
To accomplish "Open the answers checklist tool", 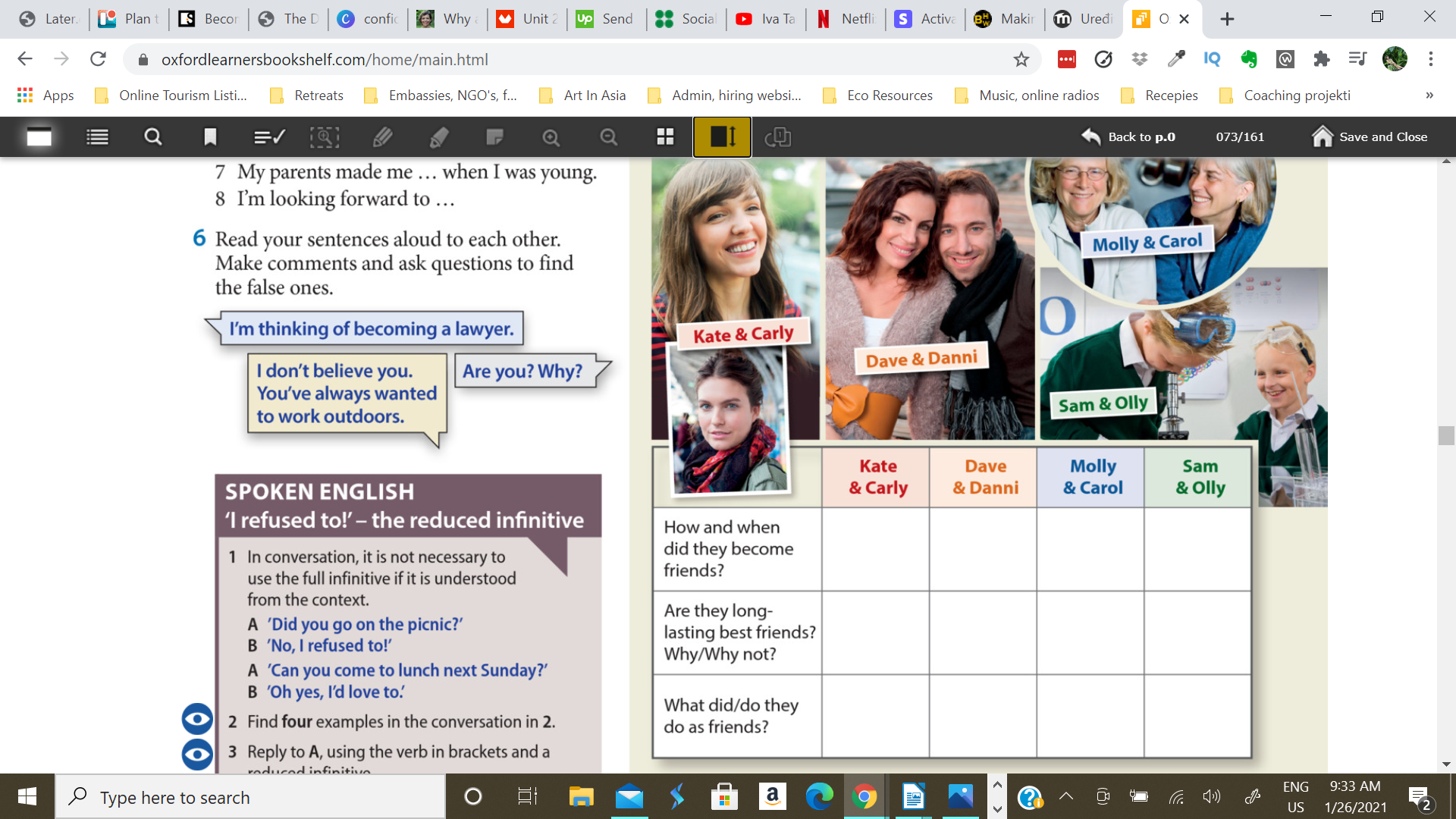I will coord(269,137).
